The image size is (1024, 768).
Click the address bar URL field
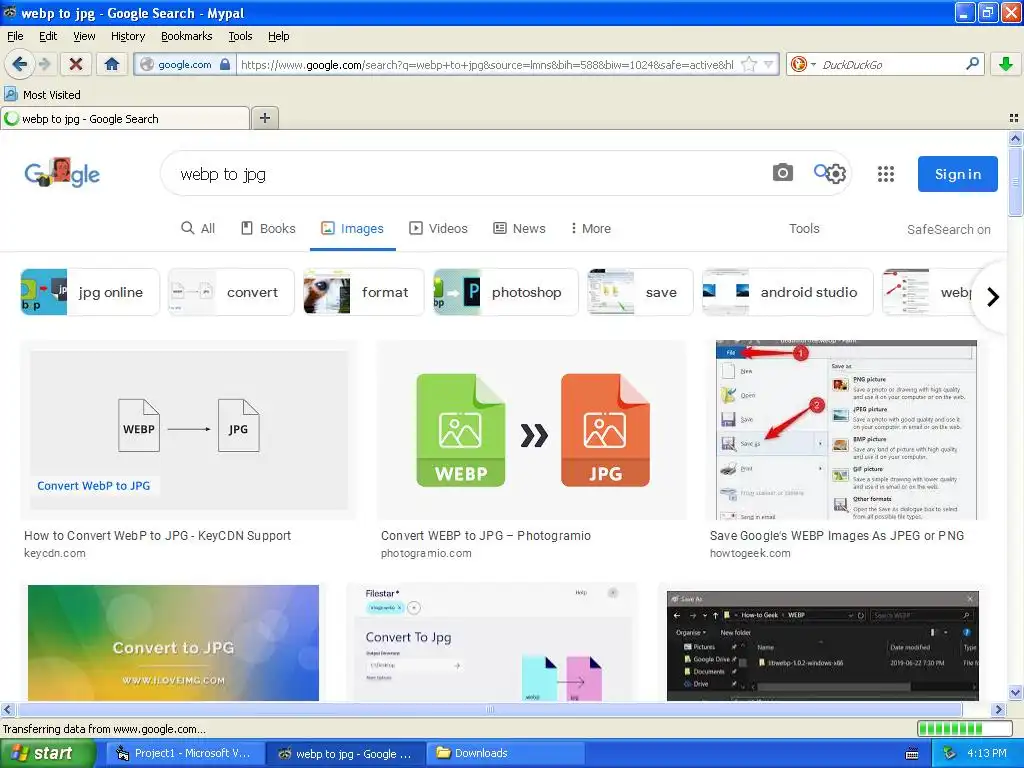487,64
